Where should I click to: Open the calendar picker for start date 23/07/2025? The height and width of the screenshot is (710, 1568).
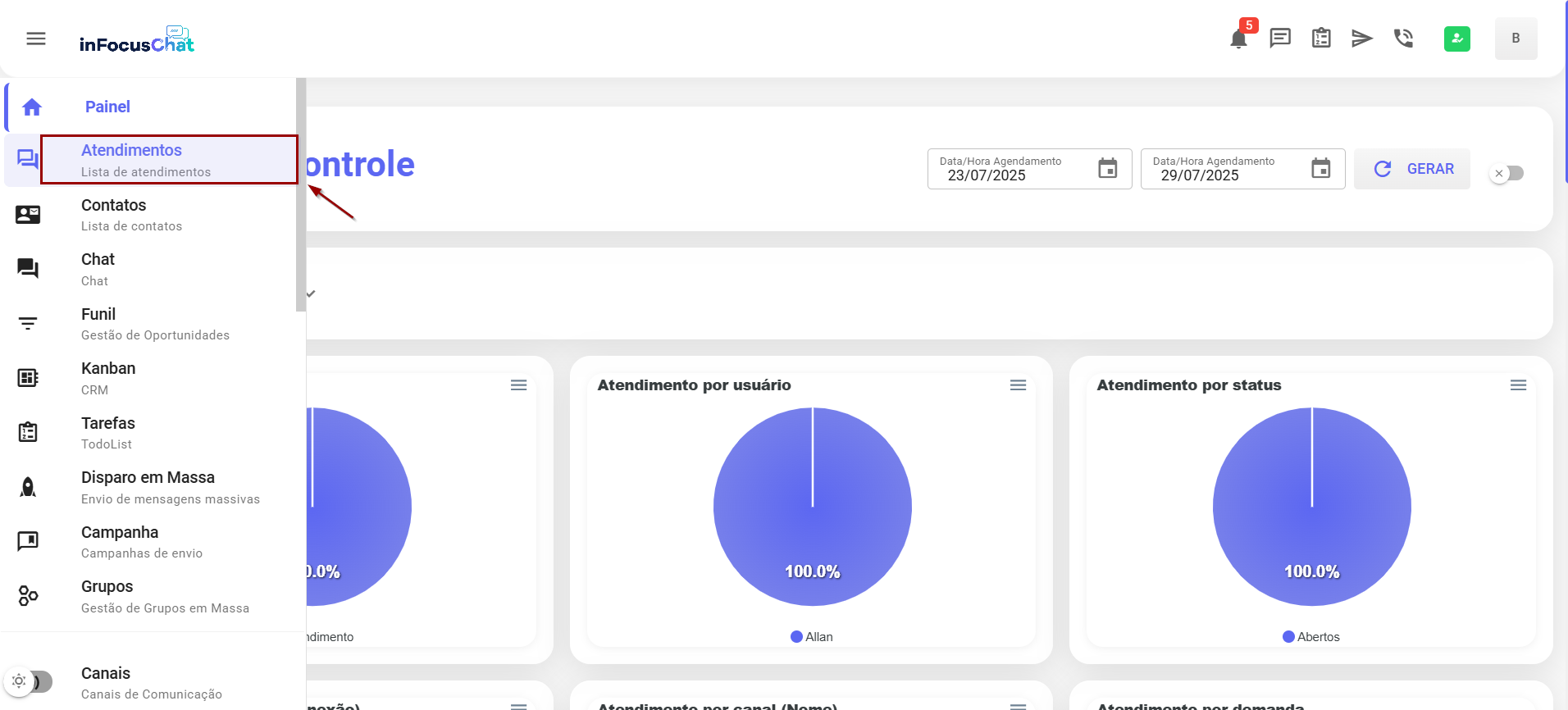(1107, 169)
